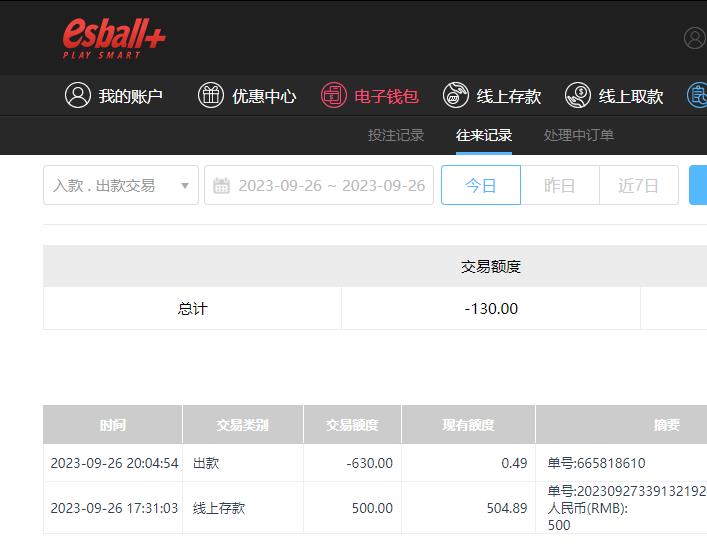Go to 线上存款 menu item
The width and height of the screenshot is (707, 556).
click(492, 96)
